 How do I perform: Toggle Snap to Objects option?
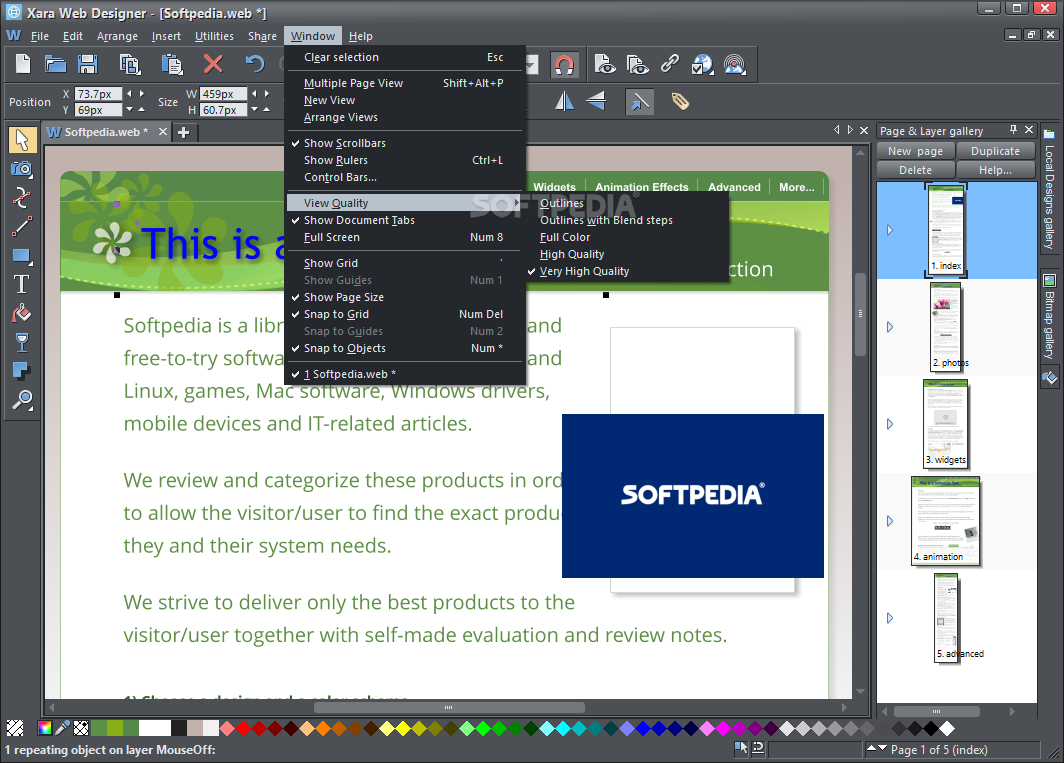pos(404,348)
